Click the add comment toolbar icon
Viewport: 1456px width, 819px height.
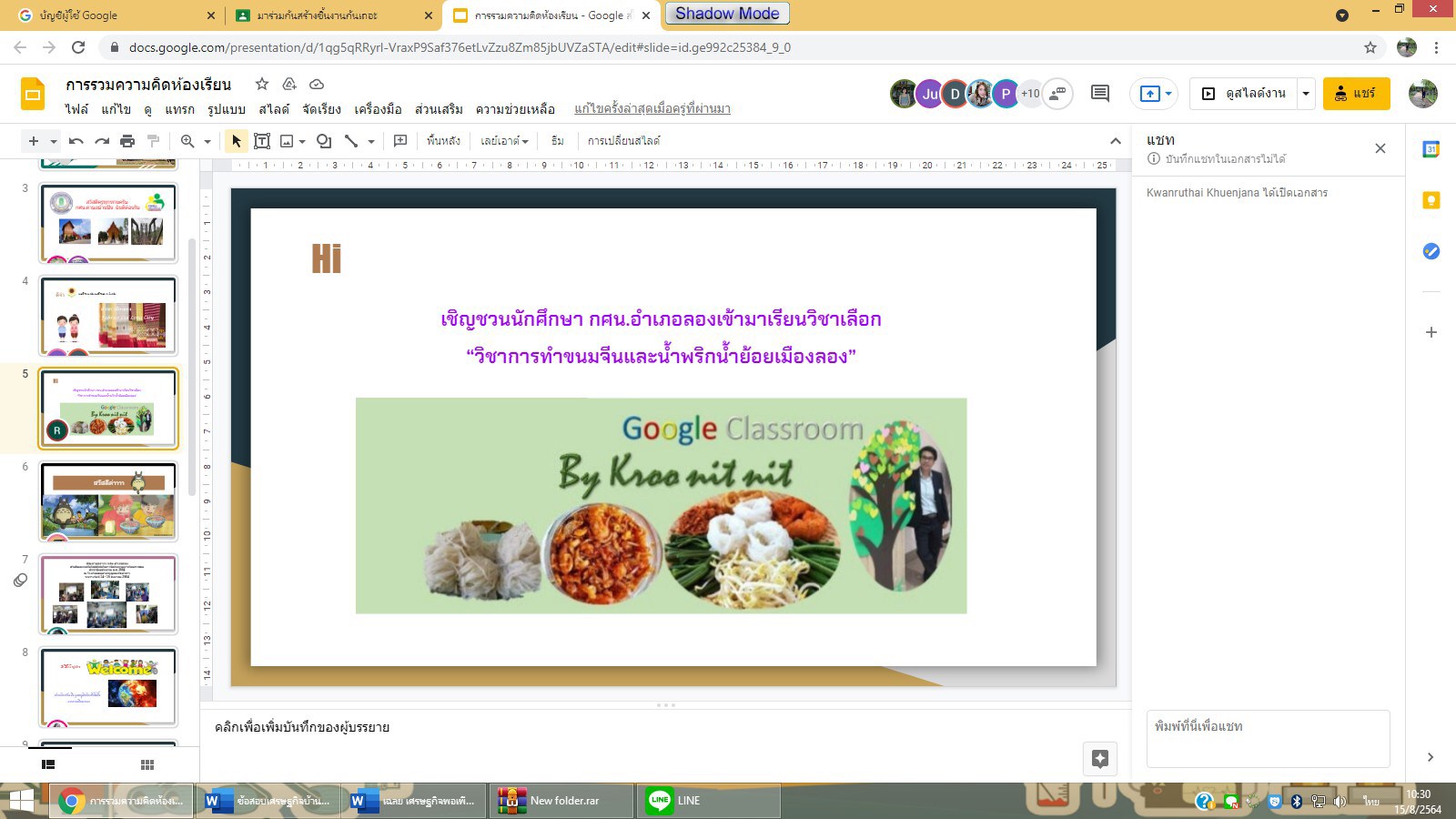click(x=400, y=141)
